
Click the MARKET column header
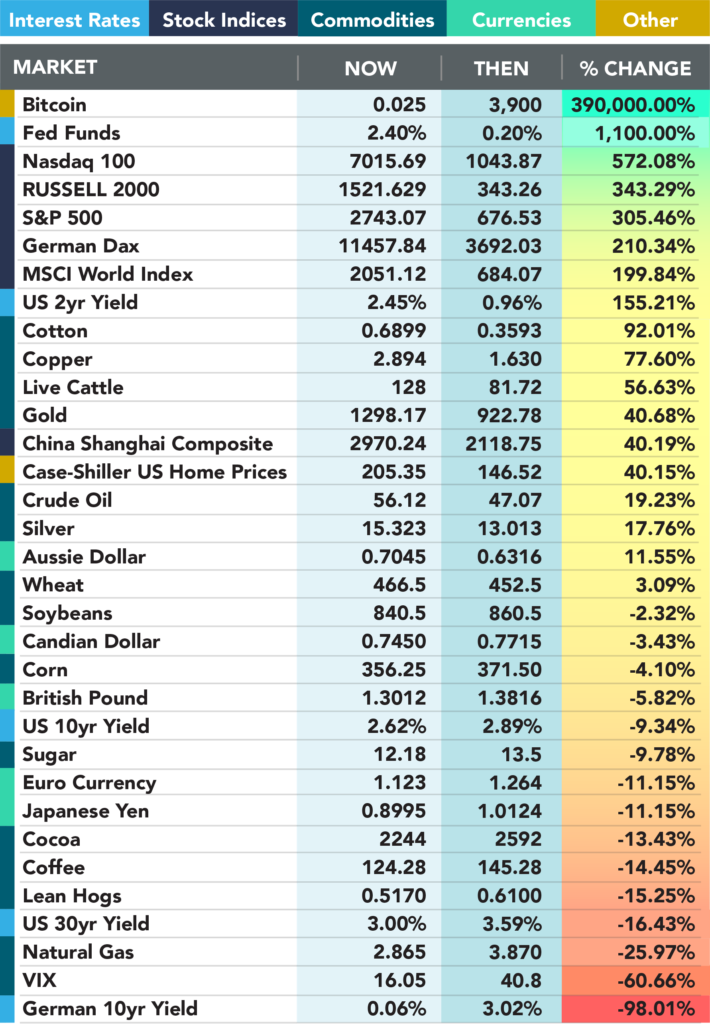point(55,67)
